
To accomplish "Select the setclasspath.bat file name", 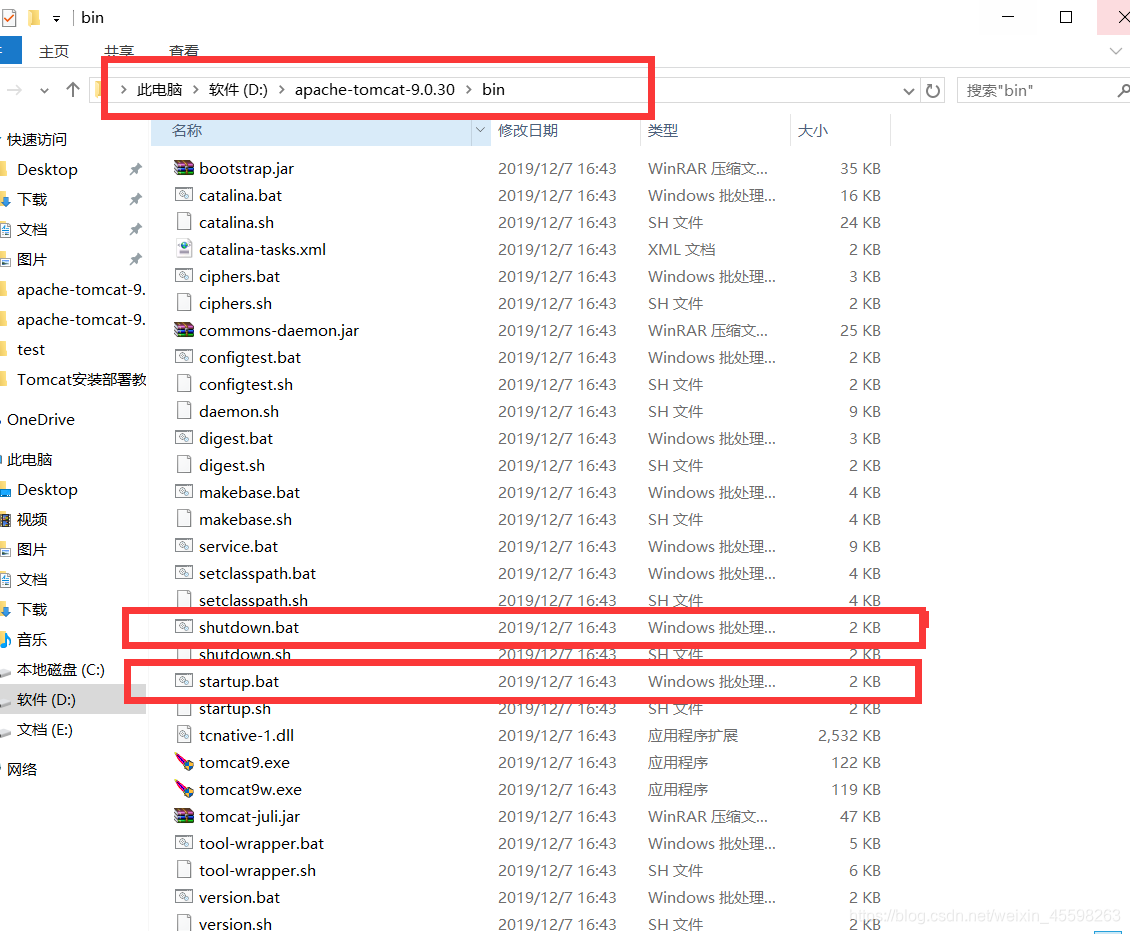I will coord(257,573).
